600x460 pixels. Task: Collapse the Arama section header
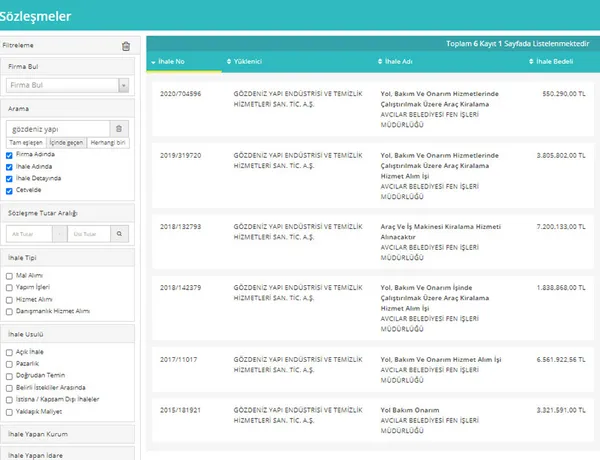67,108
